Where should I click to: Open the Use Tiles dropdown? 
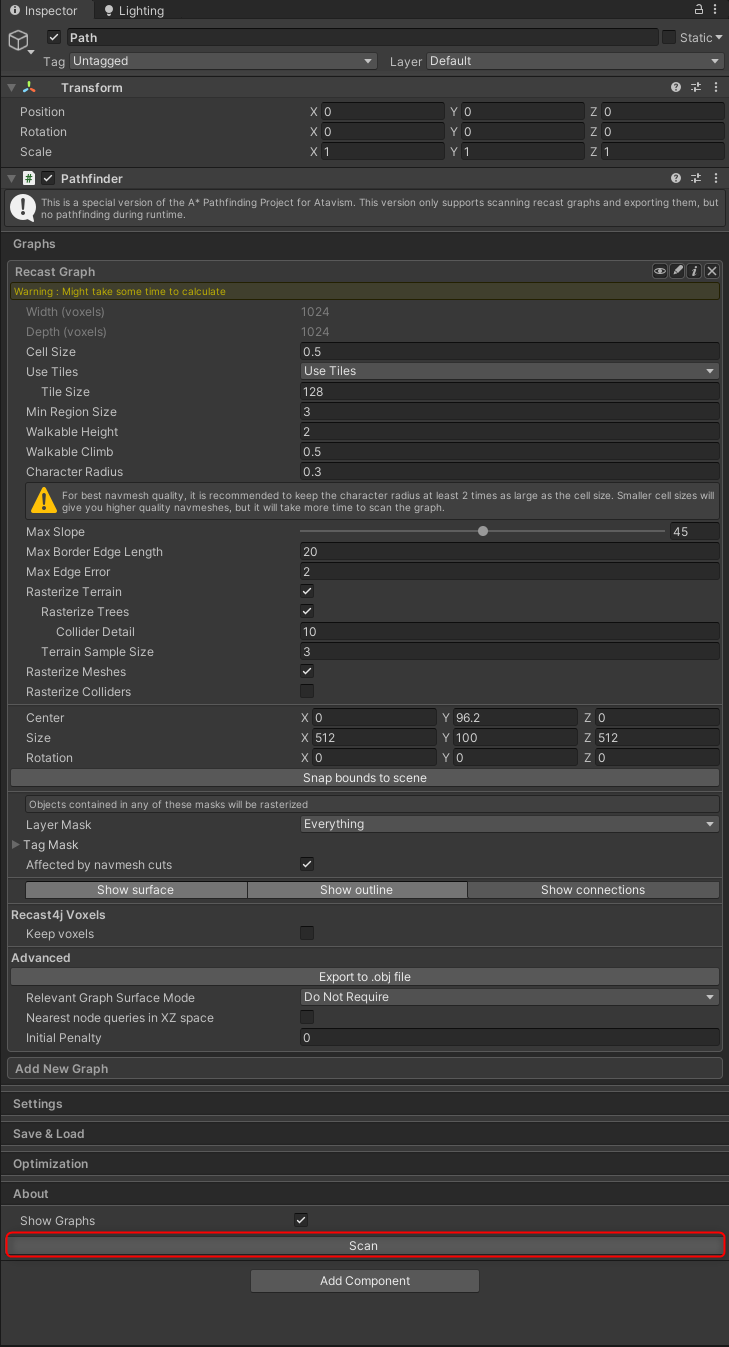tap(510, 371)
